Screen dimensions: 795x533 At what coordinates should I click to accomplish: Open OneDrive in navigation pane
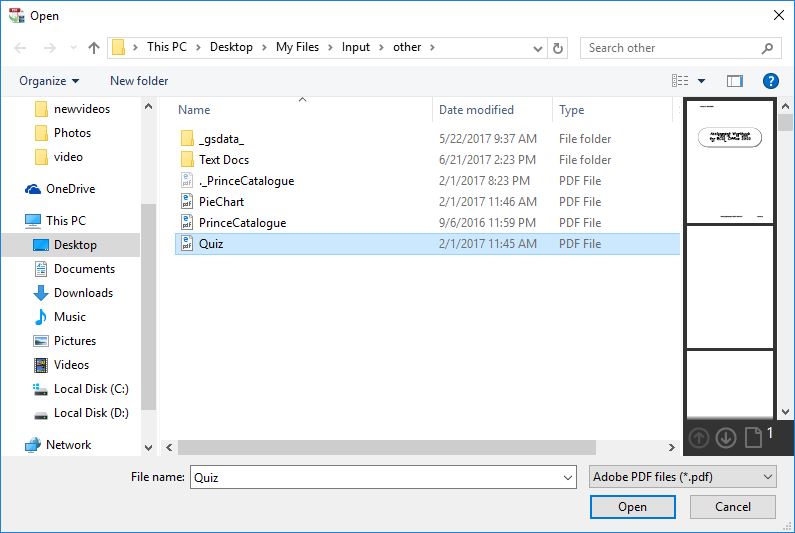(x=60, y=189)
